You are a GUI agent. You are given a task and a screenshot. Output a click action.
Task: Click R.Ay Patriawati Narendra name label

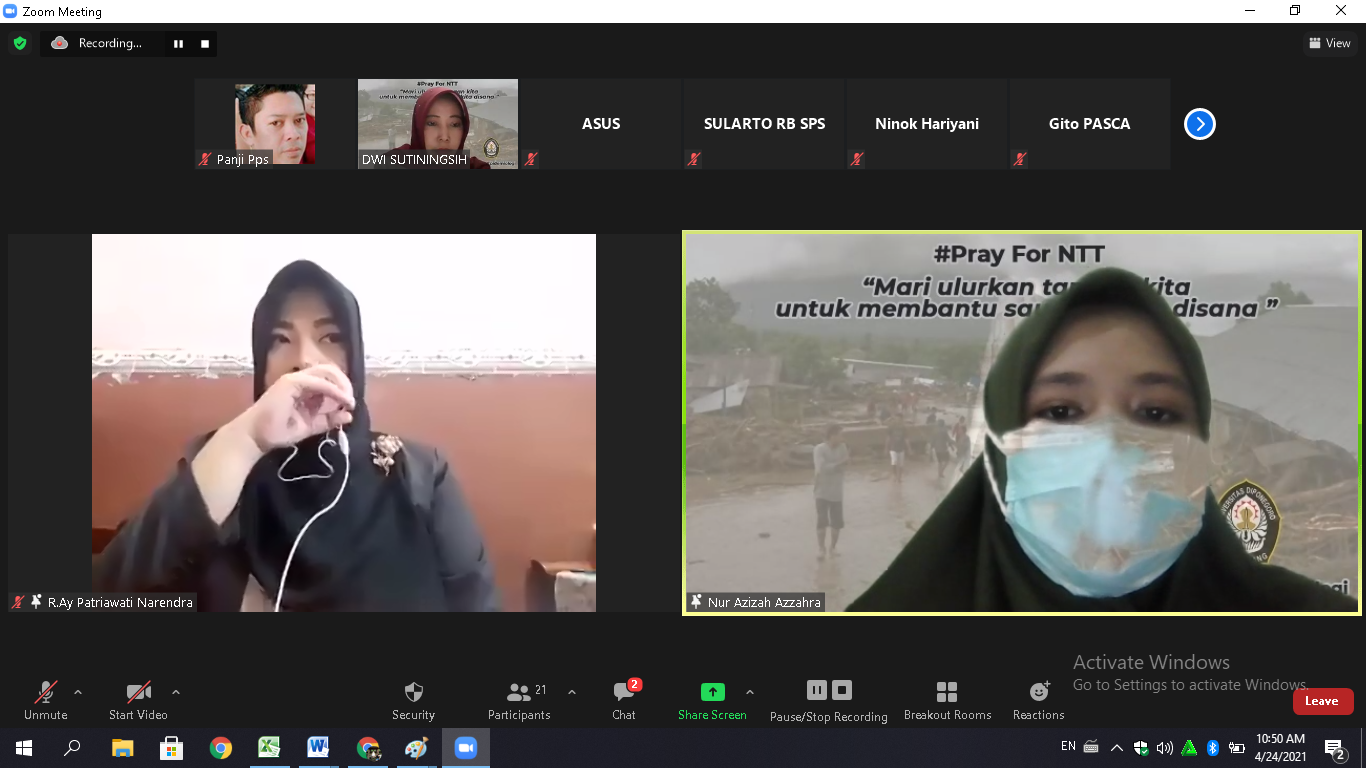(x=120, y=602)
